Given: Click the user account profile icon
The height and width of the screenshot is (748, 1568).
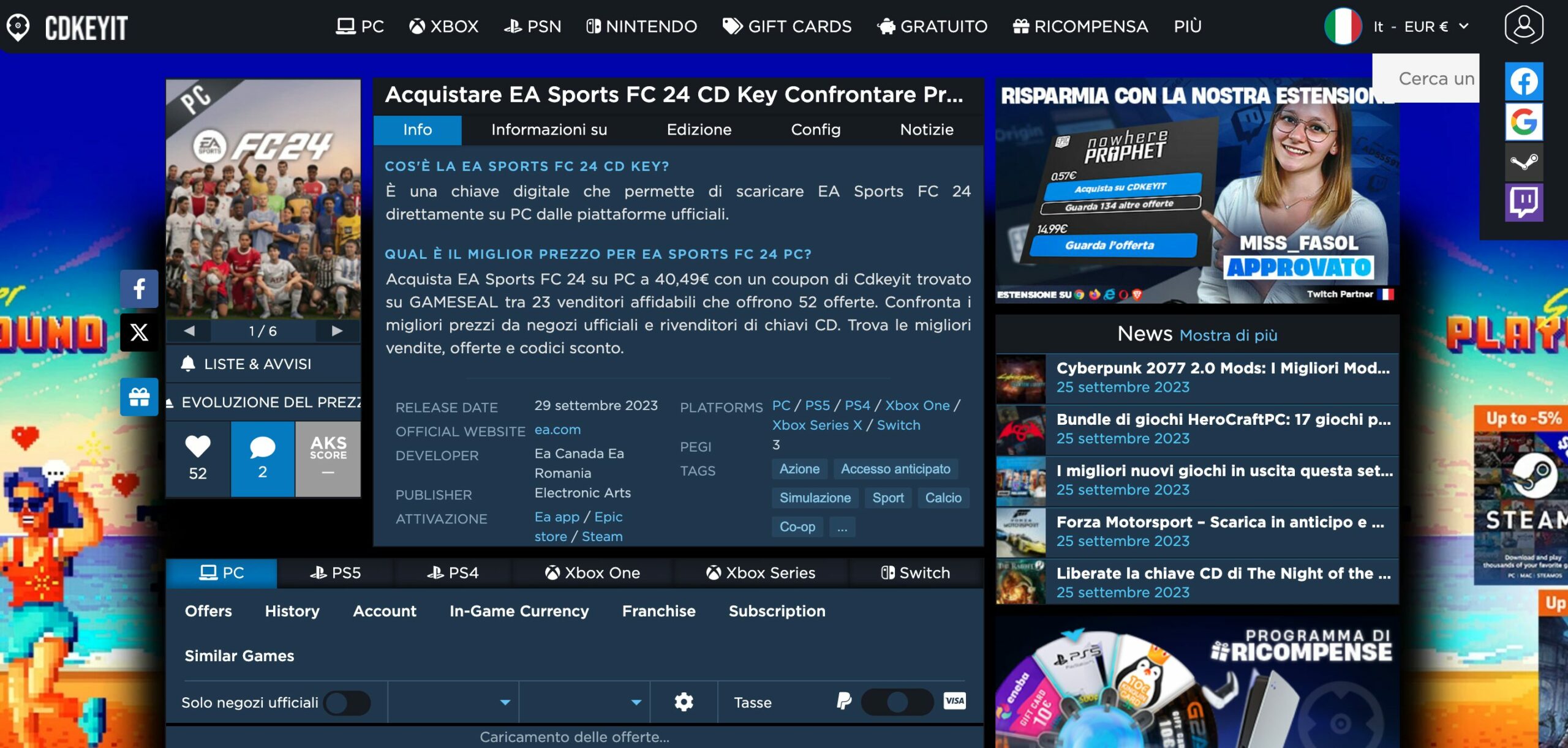Looking at the screenshot, I should [x=1523, y=26].
